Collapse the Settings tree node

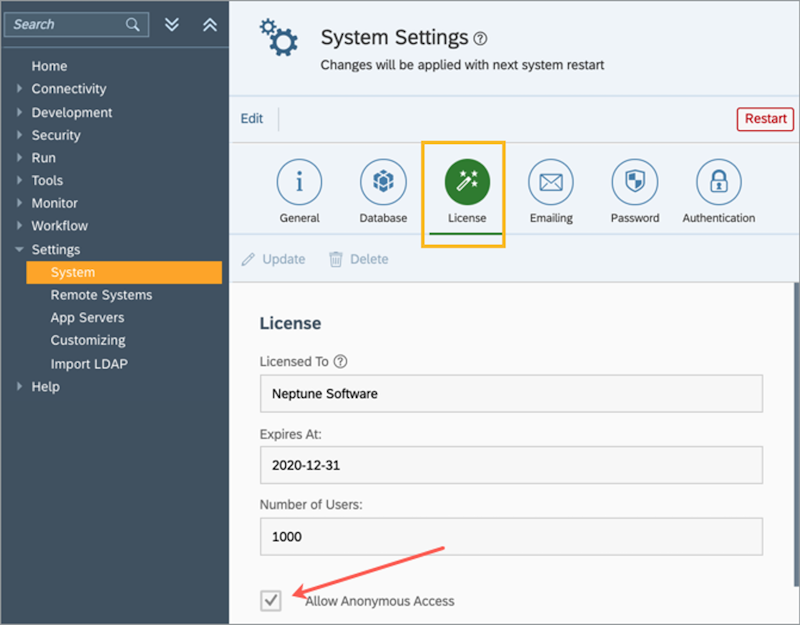coord(19,250)
